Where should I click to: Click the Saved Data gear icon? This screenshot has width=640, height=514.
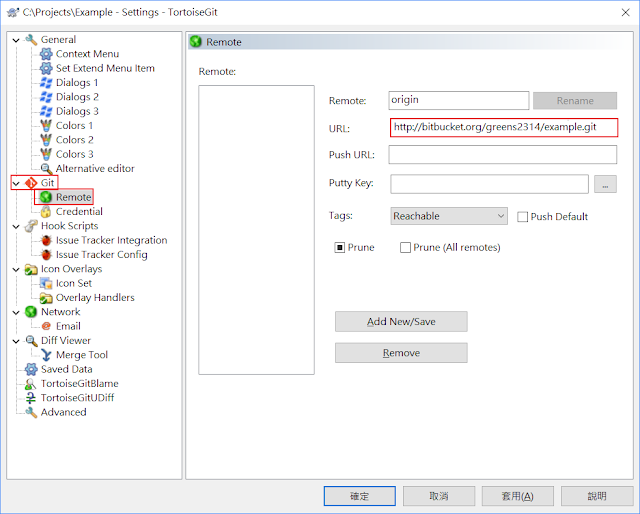[x=31, y=369]
